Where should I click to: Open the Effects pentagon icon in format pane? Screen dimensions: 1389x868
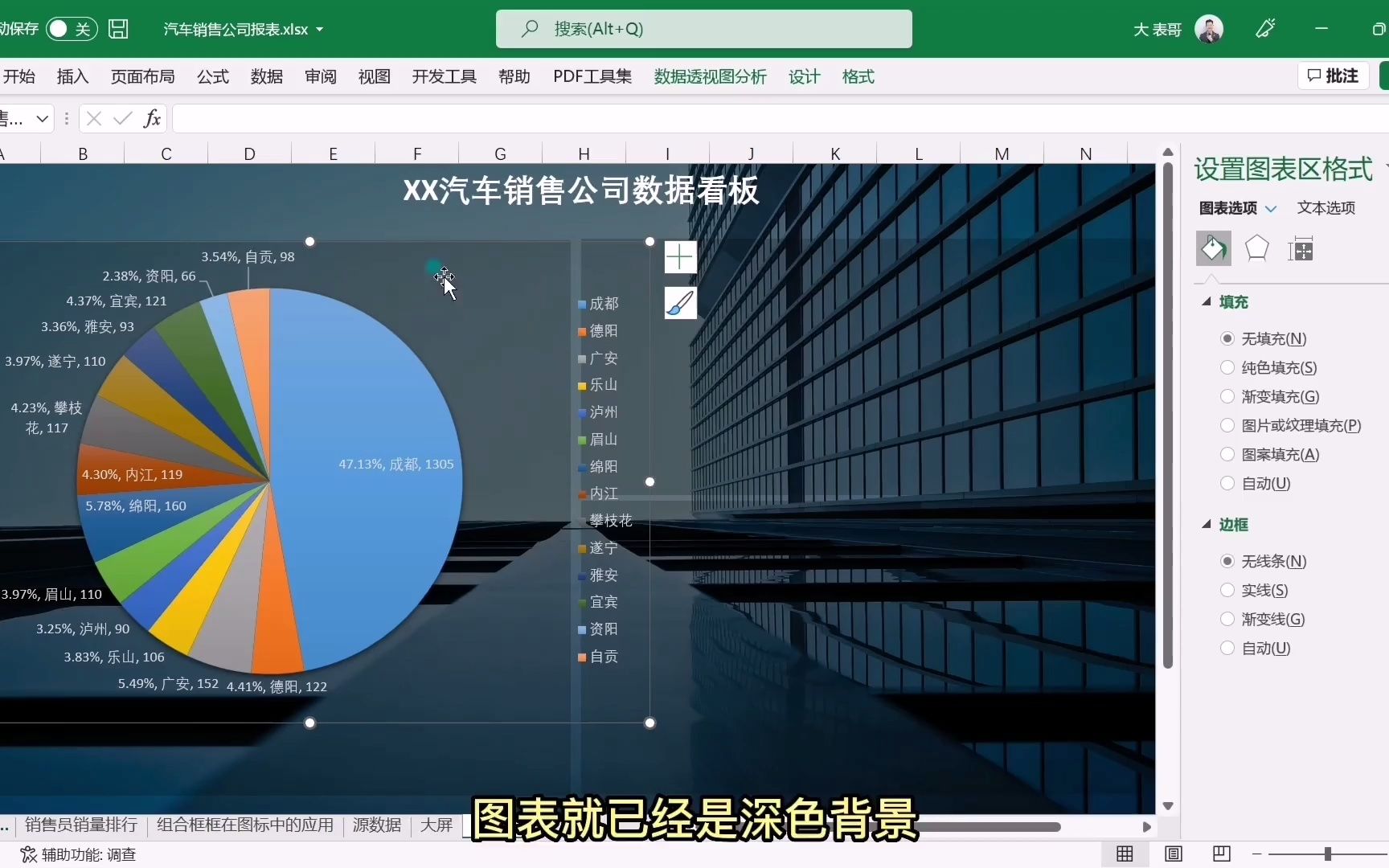click(1256, 248)
